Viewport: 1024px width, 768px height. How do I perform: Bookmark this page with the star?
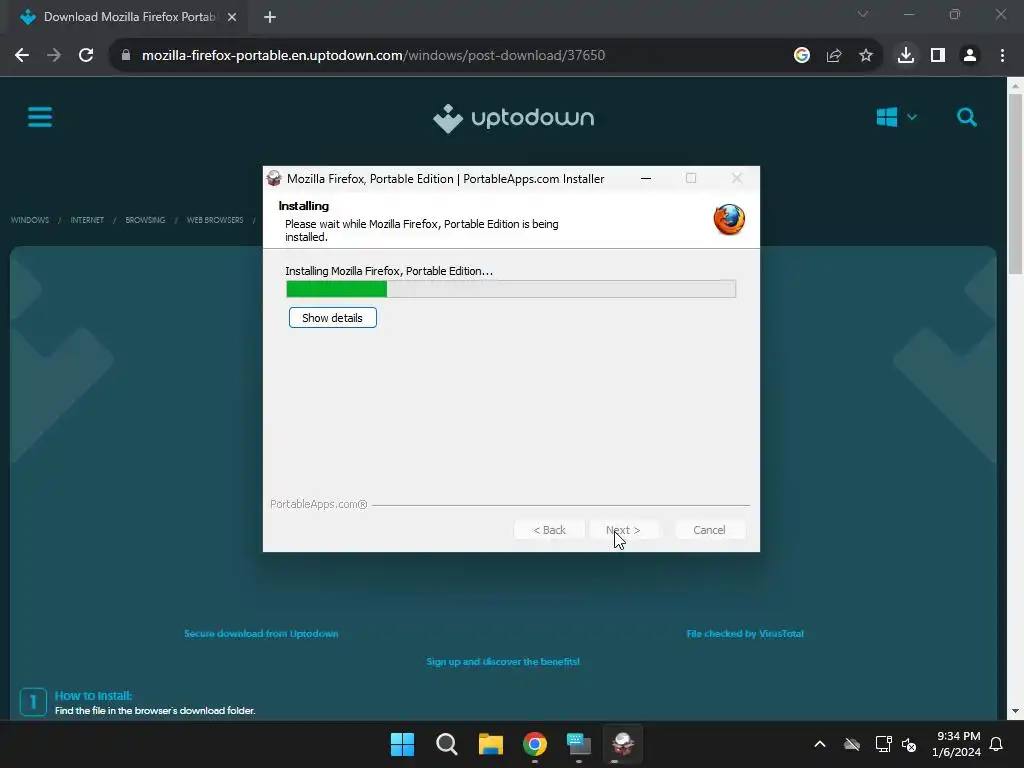(866, 56)
